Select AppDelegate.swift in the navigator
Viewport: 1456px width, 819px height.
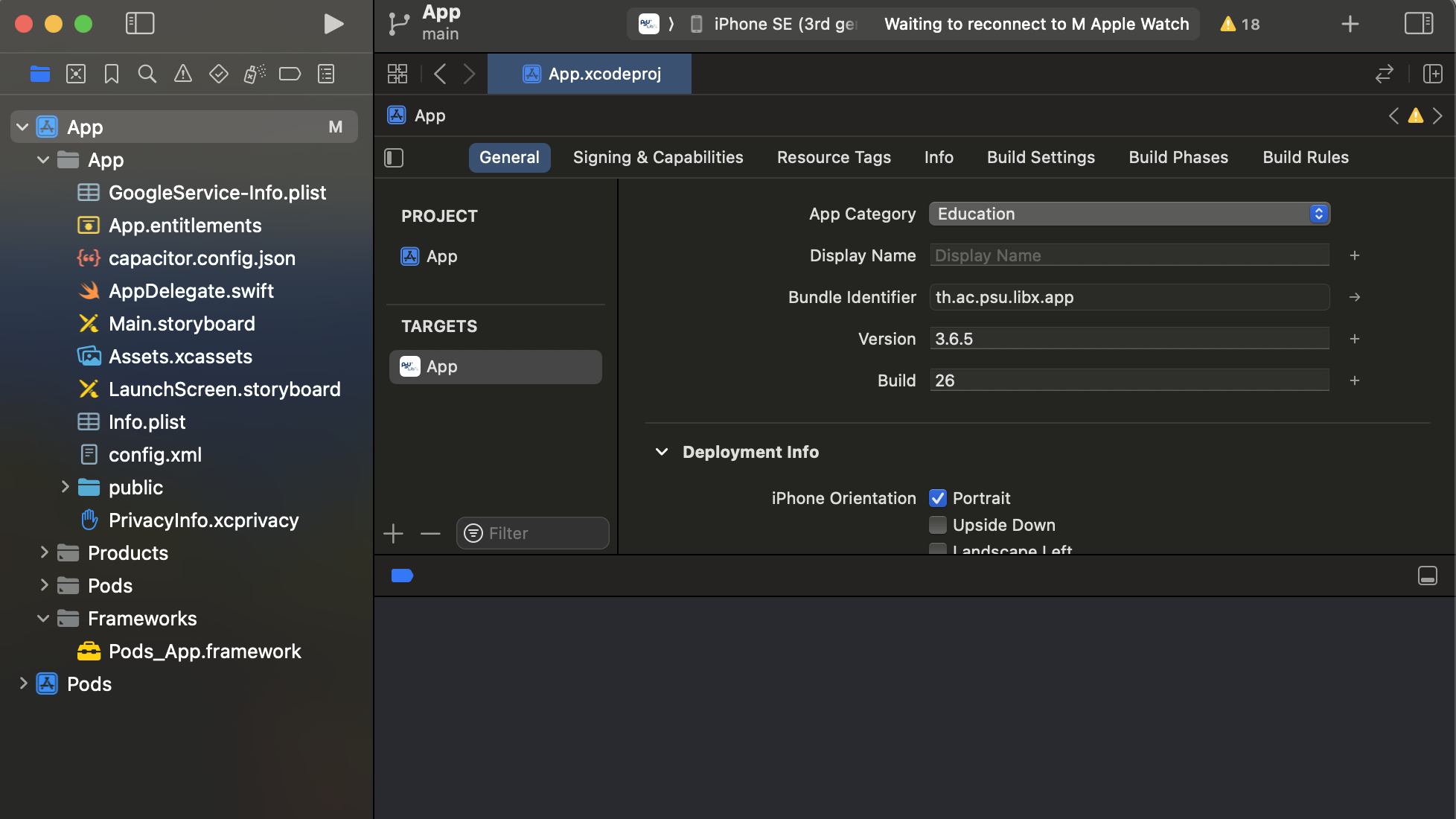pos(191,290)
